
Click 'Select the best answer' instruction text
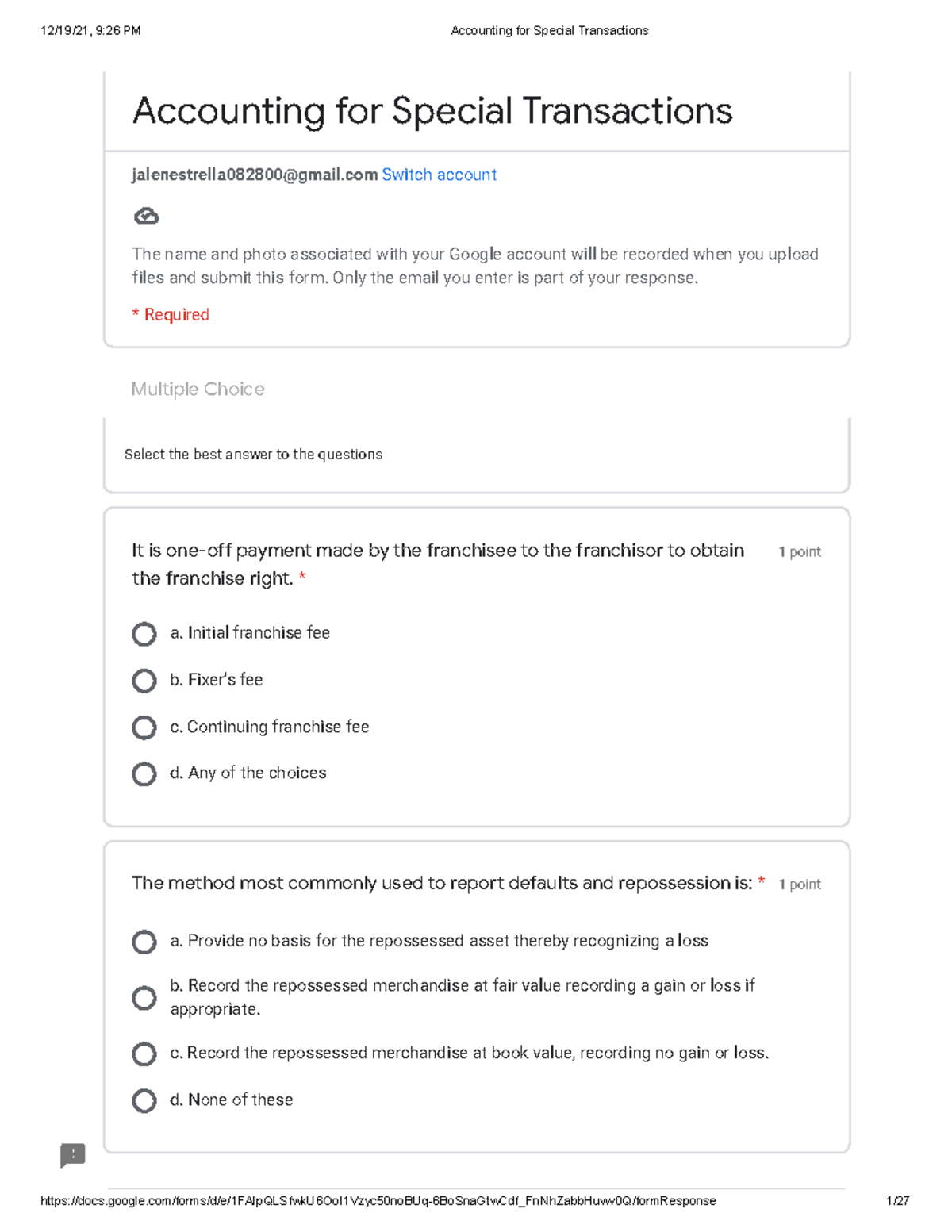pos(253,455)
